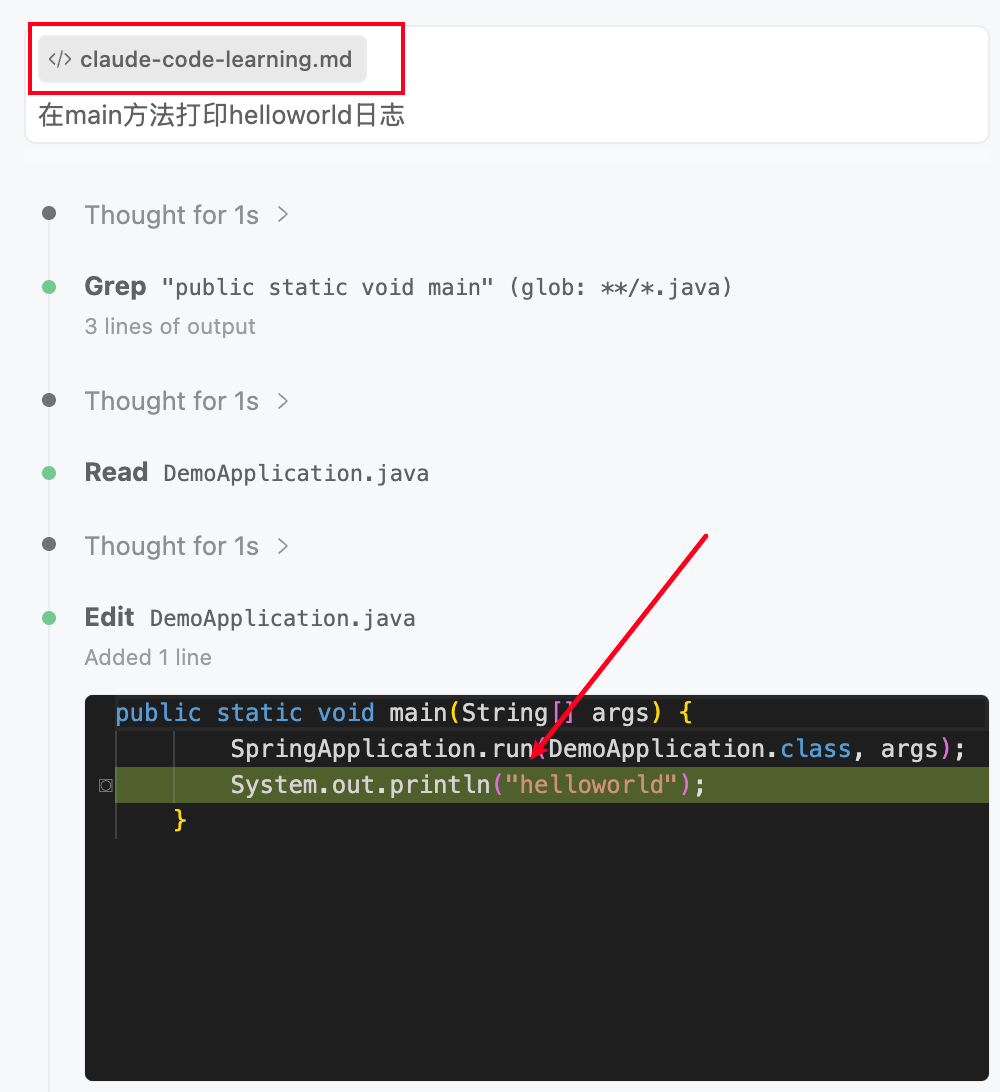Viewport: 1000px width, 1092px height.
Task: Open DemoApplication.java from the Read step
Action: tap(296, 473)
